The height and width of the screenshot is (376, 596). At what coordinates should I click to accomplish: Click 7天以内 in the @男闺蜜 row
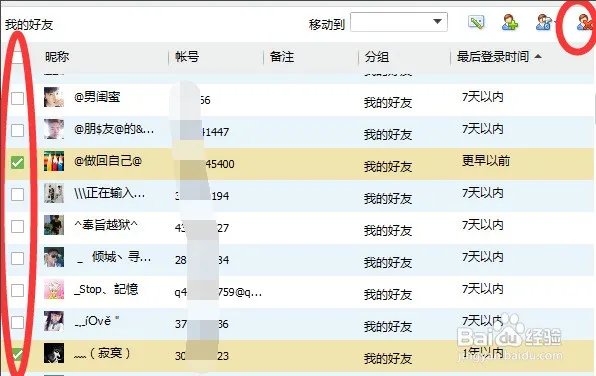[483, 97]
